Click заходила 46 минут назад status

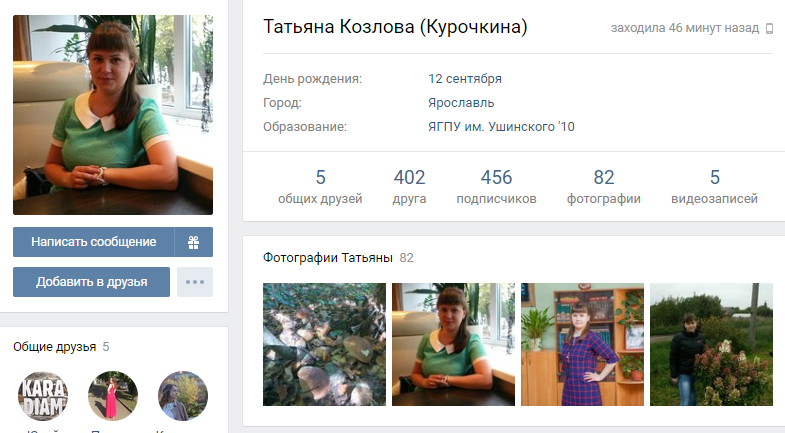pos(685,28)
